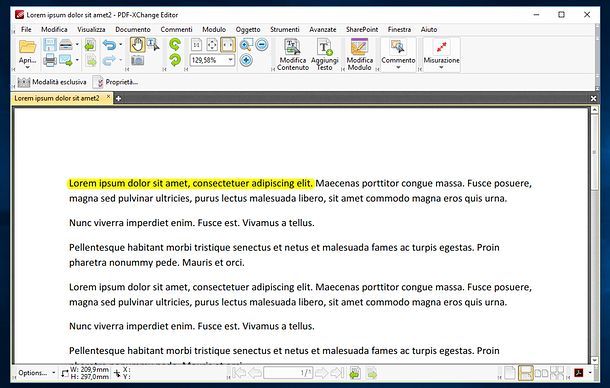Go to the previous page arrow
The image size is (610, 388).
(x=254, y=373)
